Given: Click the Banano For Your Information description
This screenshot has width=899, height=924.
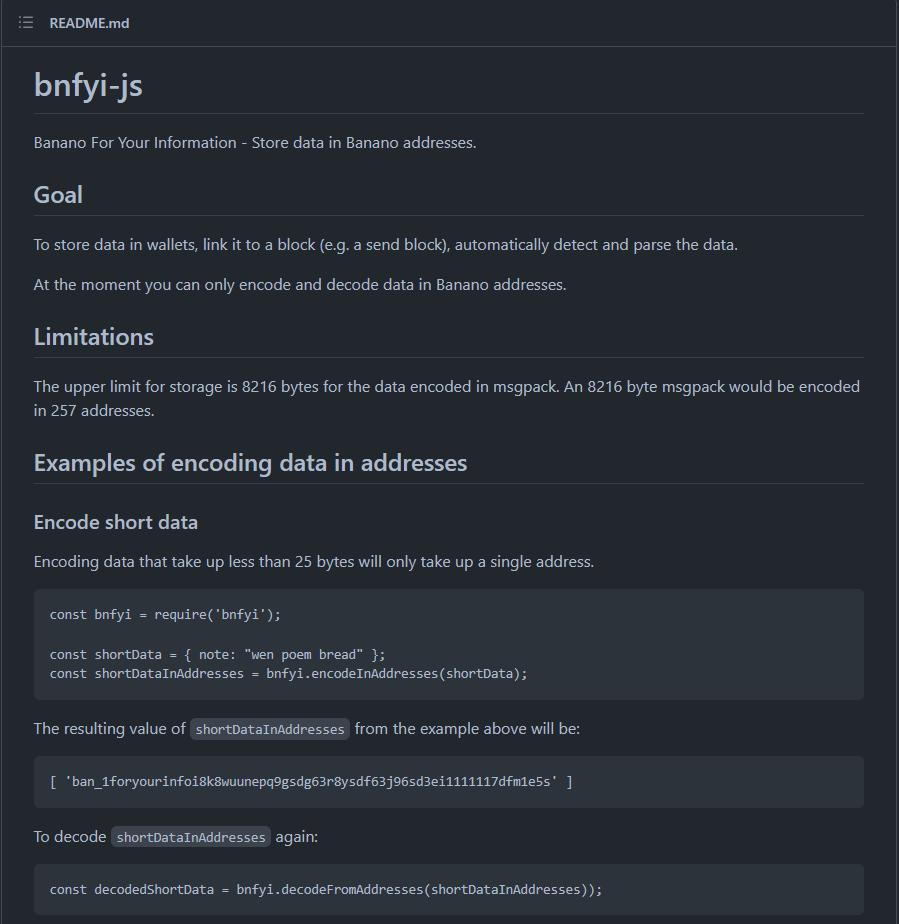Looking at the screenshot, I should 255,143.
